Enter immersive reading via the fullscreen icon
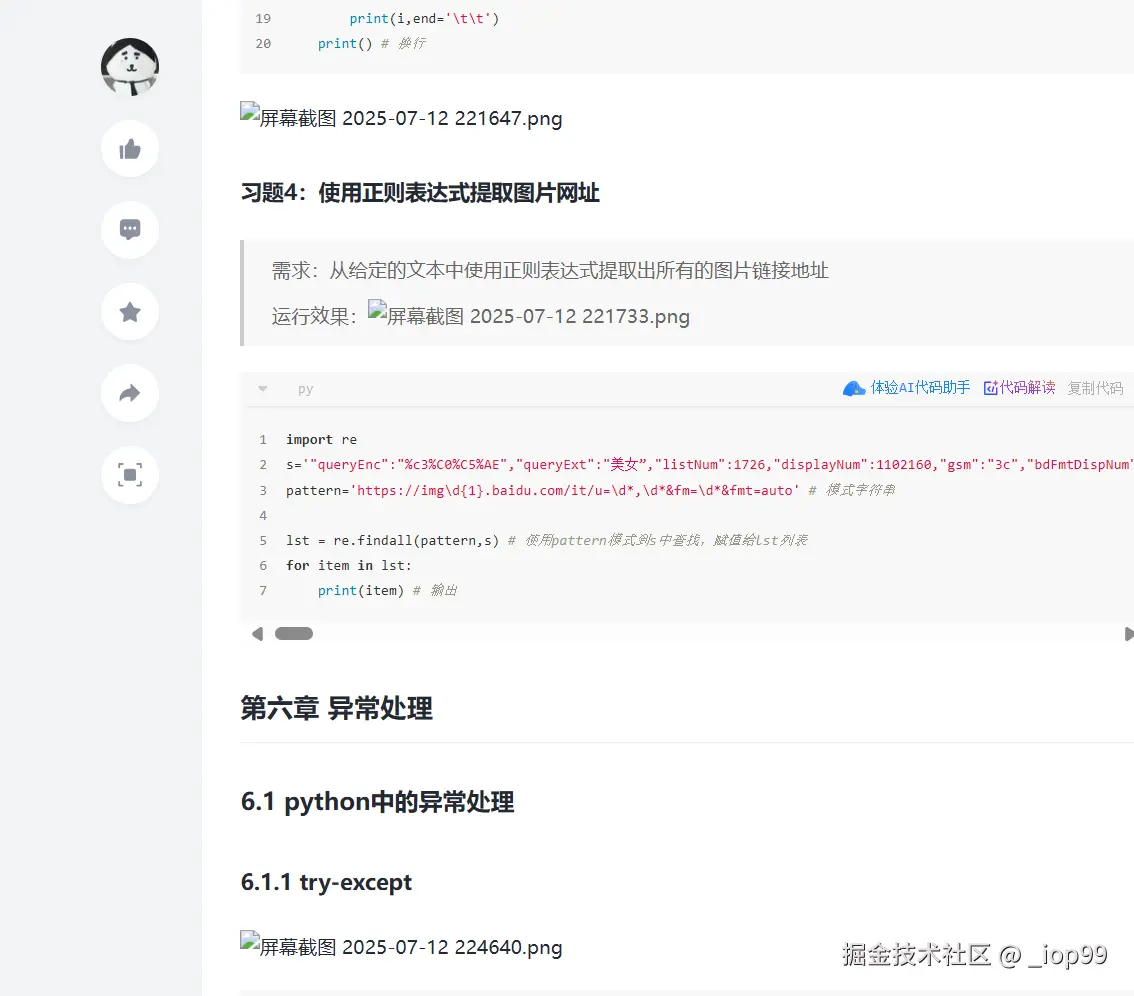1134x996 pixels. pos(129,475)
